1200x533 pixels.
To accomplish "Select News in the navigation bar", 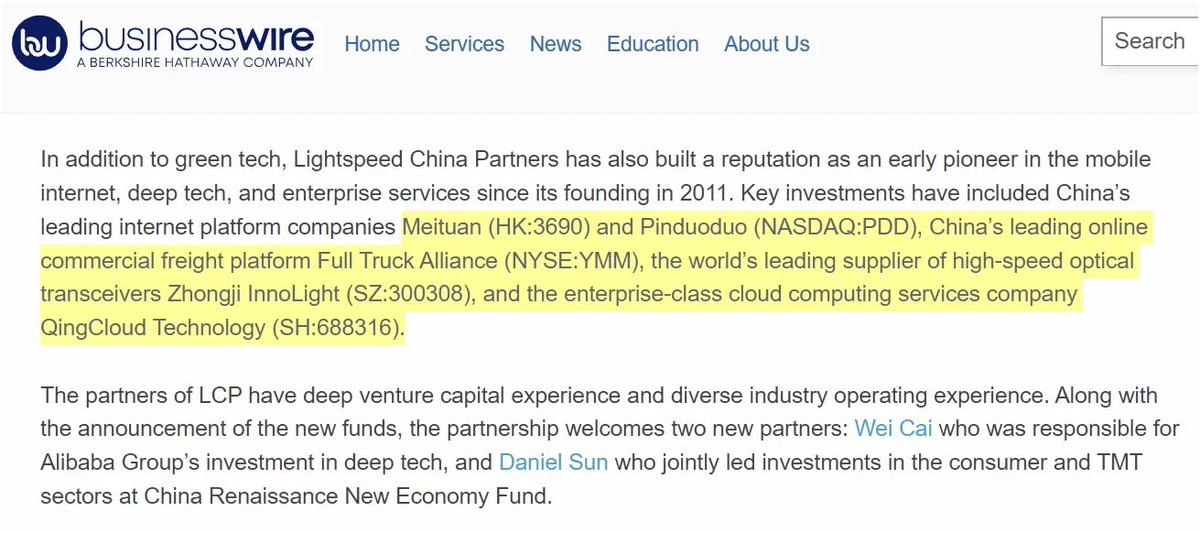I will tap(555, 44).
